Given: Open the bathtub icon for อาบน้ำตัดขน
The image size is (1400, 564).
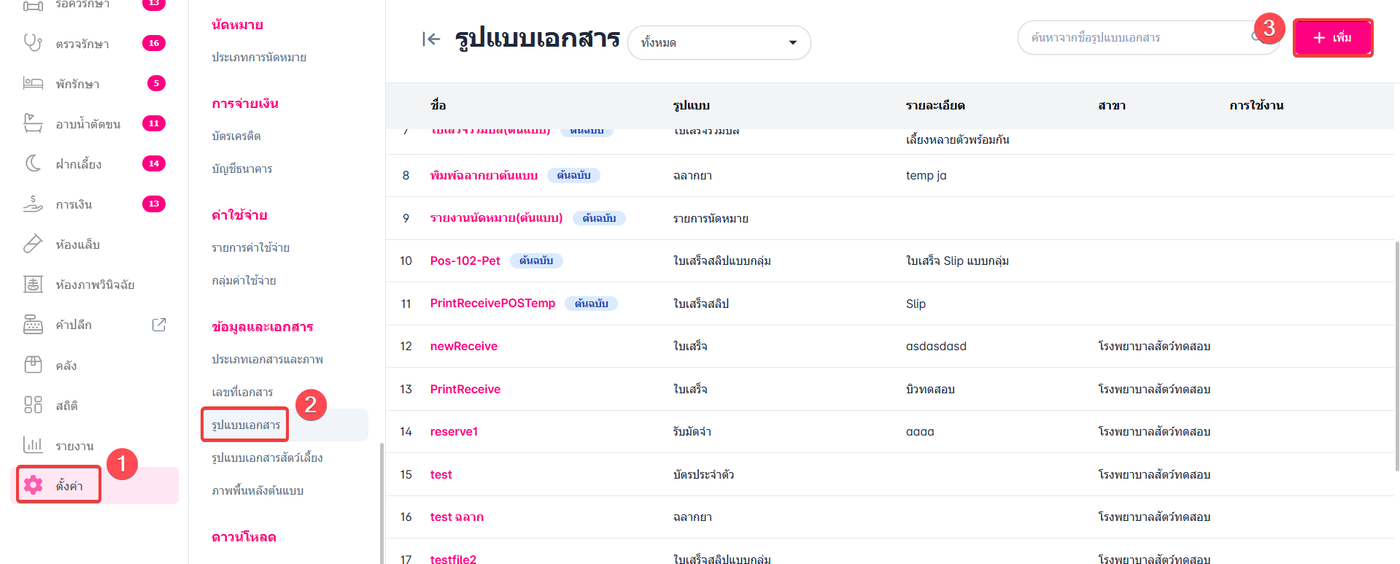Looking at the screenshot, I should coord(33,124).
